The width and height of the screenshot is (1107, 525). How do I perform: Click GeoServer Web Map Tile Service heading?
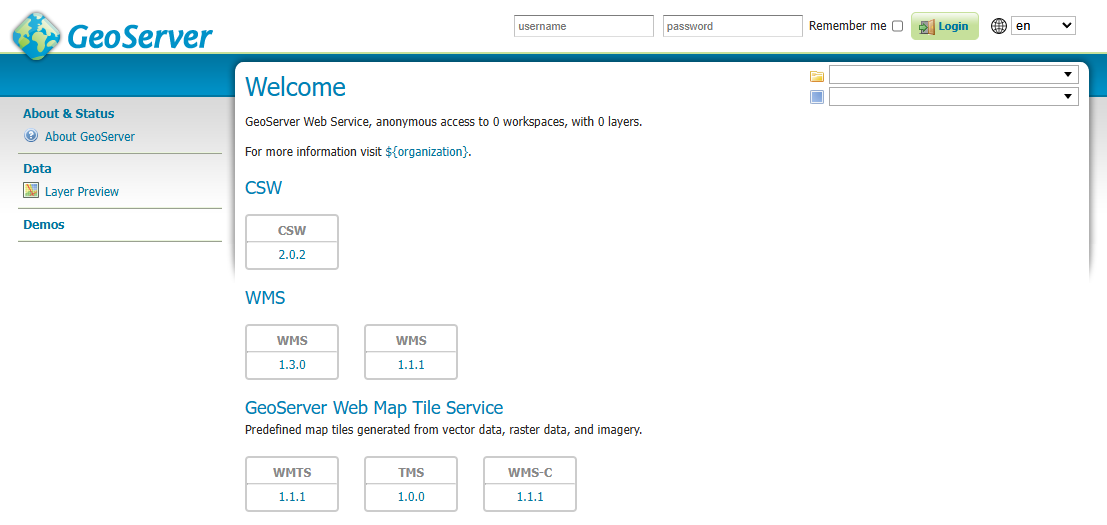[374, 407]
